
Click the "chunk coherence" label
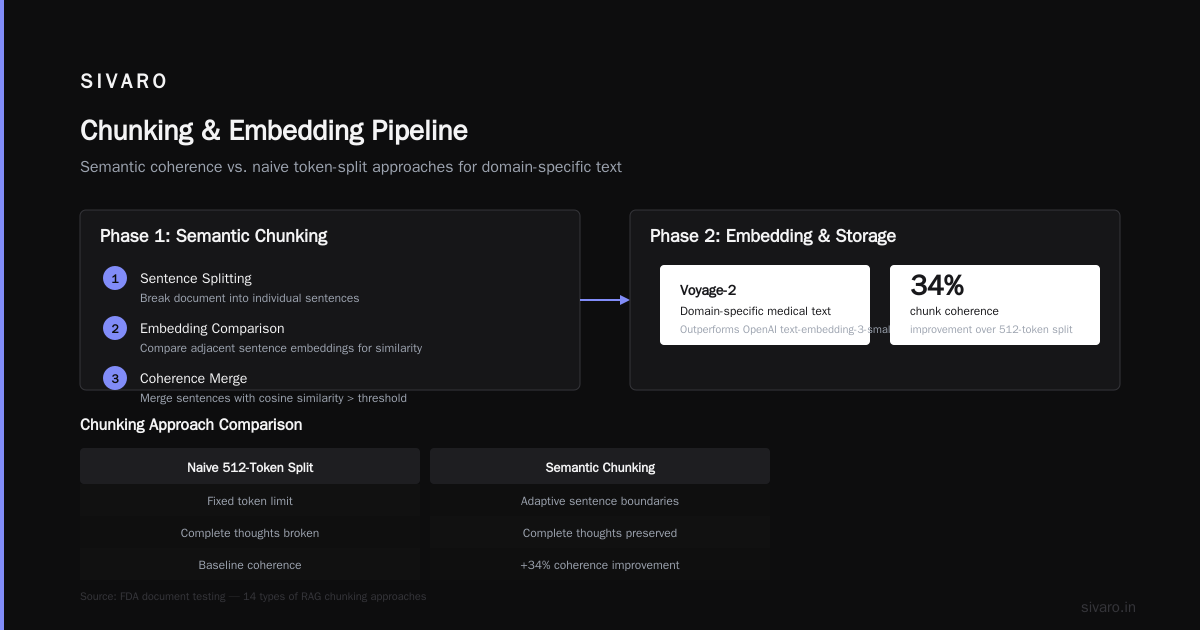pos(954,311)
